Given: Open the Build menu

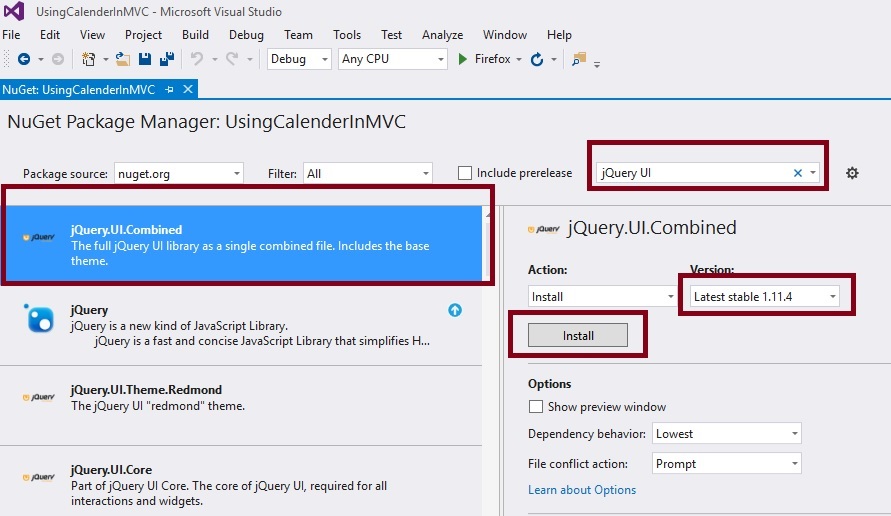Looking at the screenshot, I should [195, 35].
